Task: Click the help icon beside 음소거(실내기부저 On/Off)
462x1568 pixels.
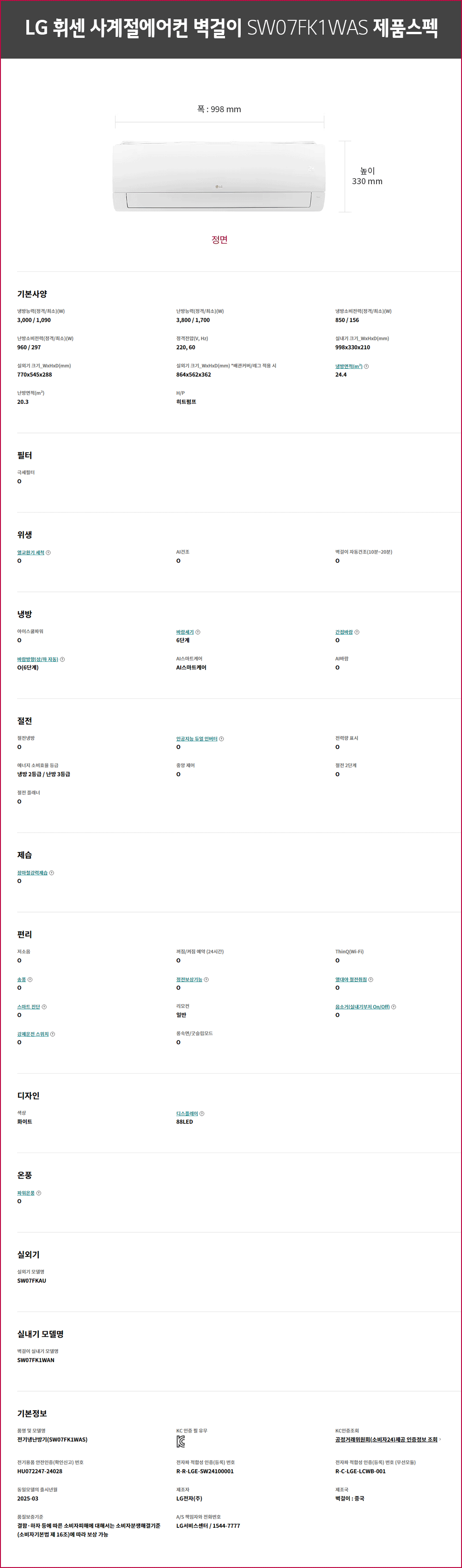Action: point(394,1007)
